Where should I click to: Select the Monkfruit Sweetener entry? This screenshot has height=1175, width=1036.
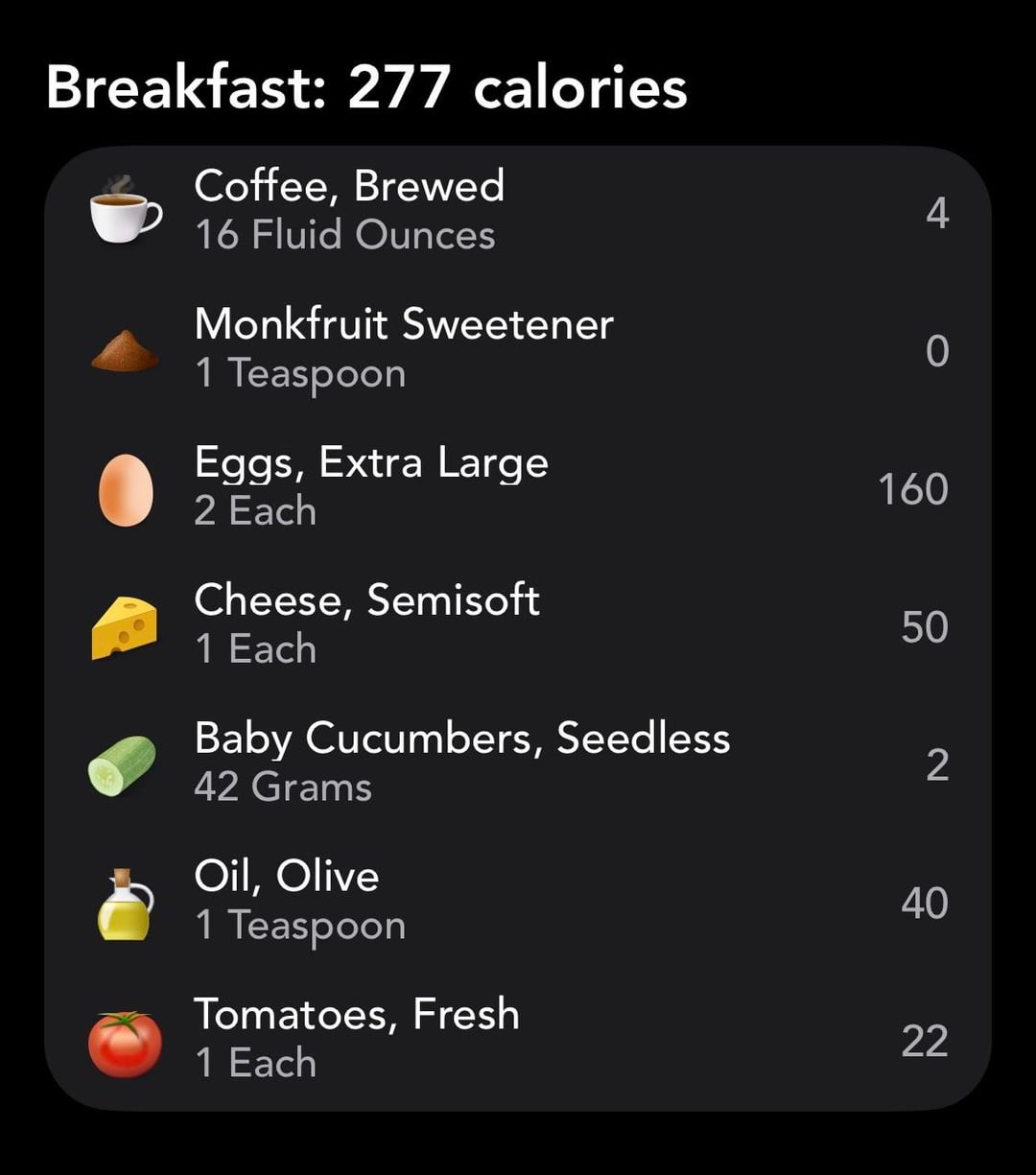(403, 324)
